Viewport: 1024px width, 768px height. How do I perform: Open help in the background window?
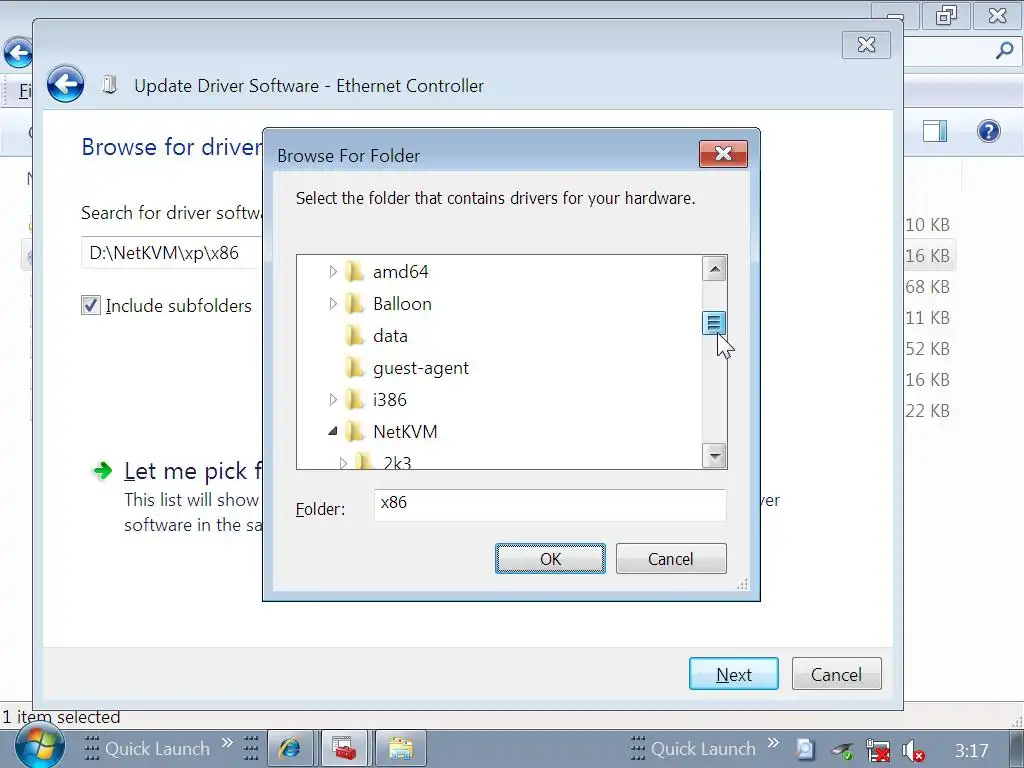989,131
